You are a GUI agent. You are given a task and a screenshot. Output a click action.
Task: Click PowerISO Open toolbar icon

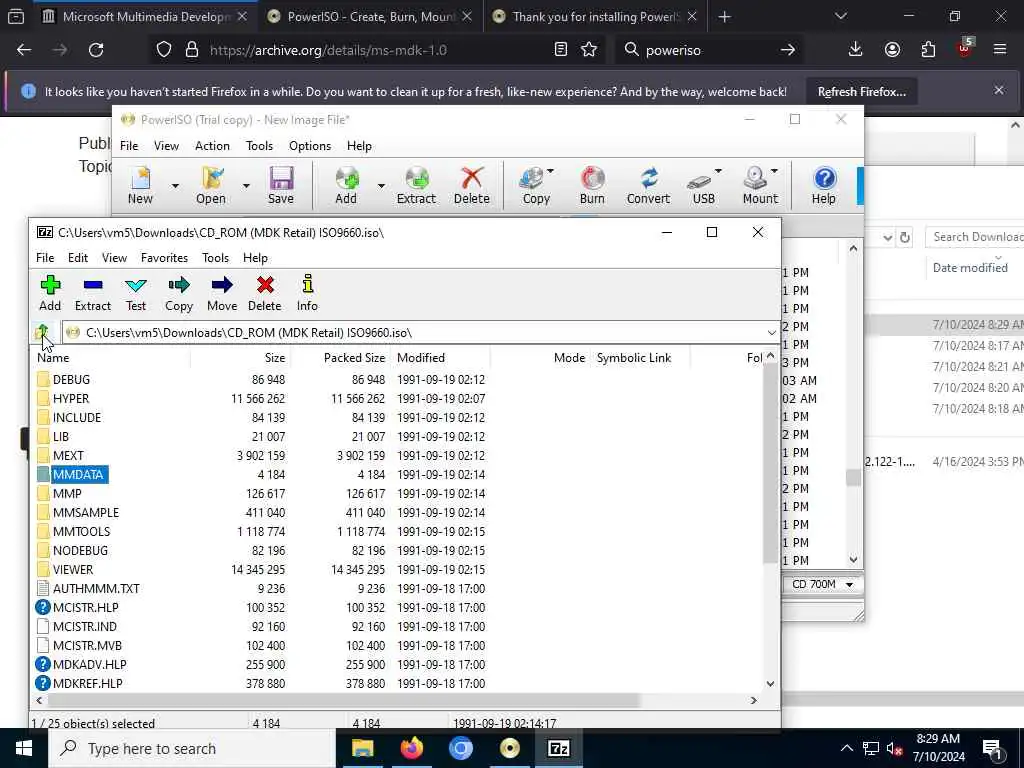[x=211, y=185]
